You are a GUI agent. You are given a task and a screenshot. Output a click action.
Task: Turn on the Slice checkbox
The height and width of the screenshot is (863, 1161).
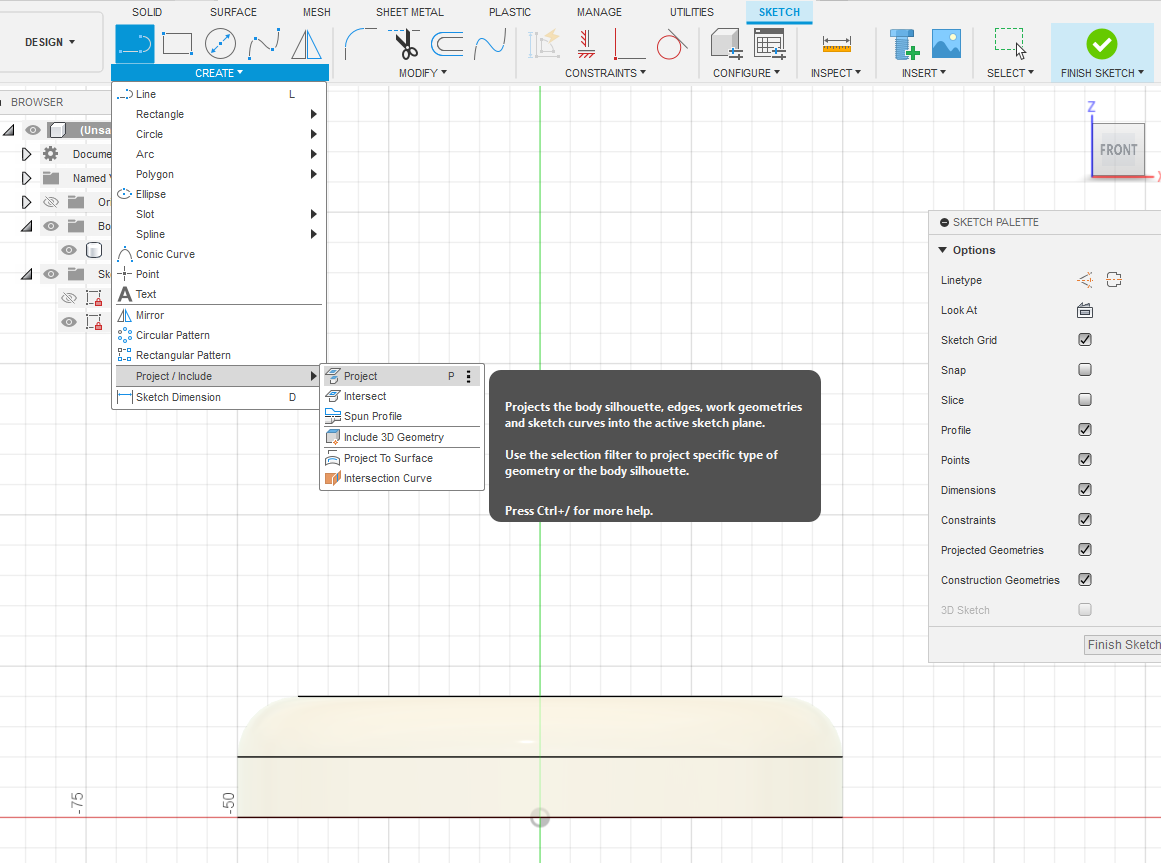(x=1085, y=400)
